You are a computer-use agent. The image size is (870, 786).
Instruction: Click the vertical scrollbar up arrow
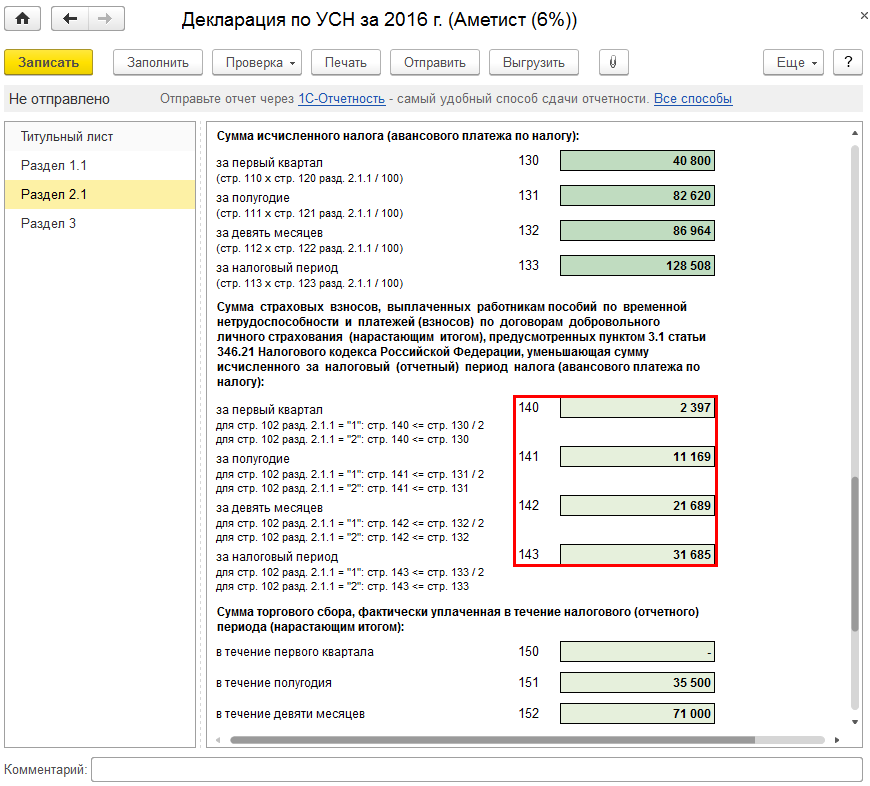tap(854, 133)
